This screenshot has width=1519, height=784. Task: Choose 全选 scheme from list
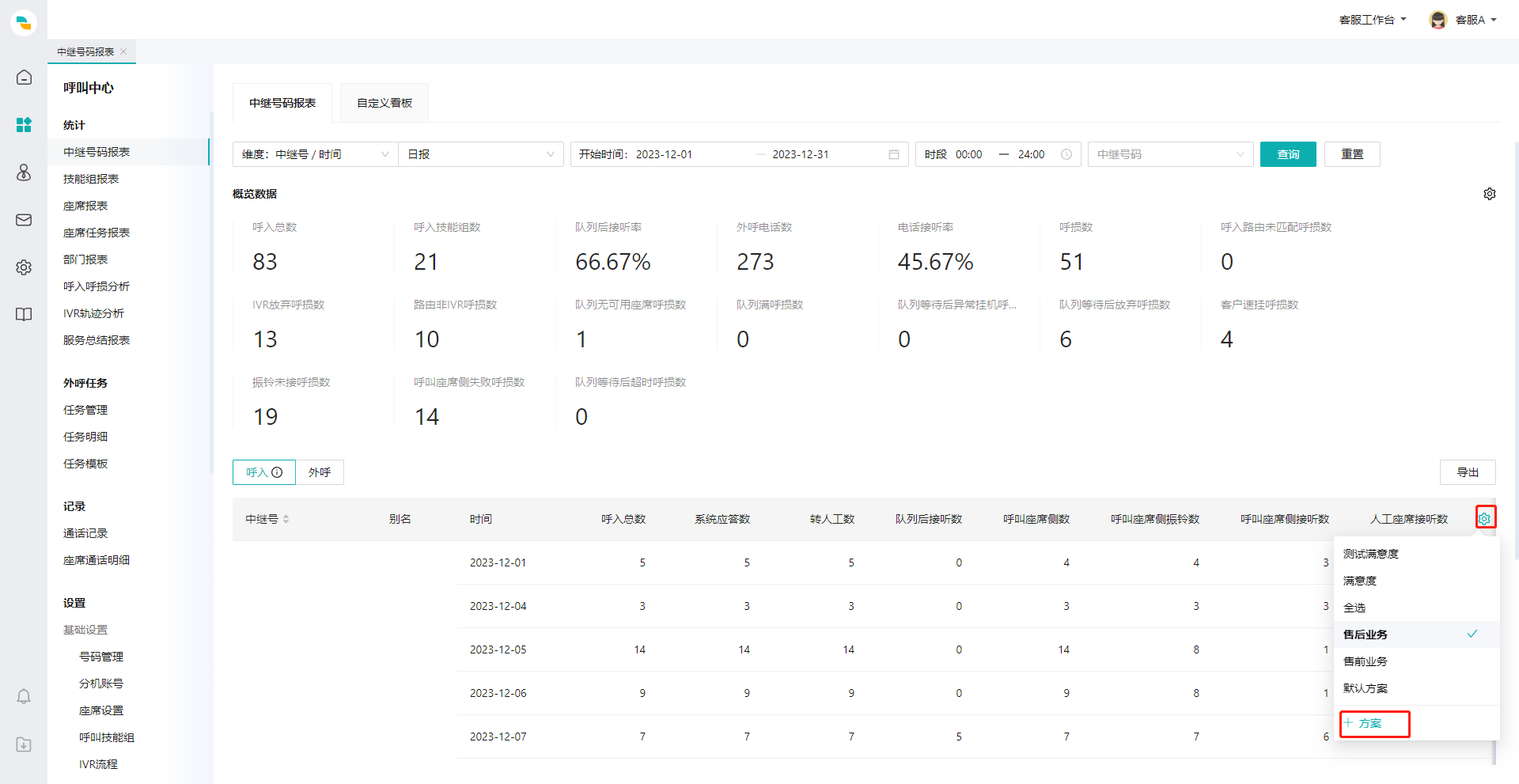pos(1416,608)
